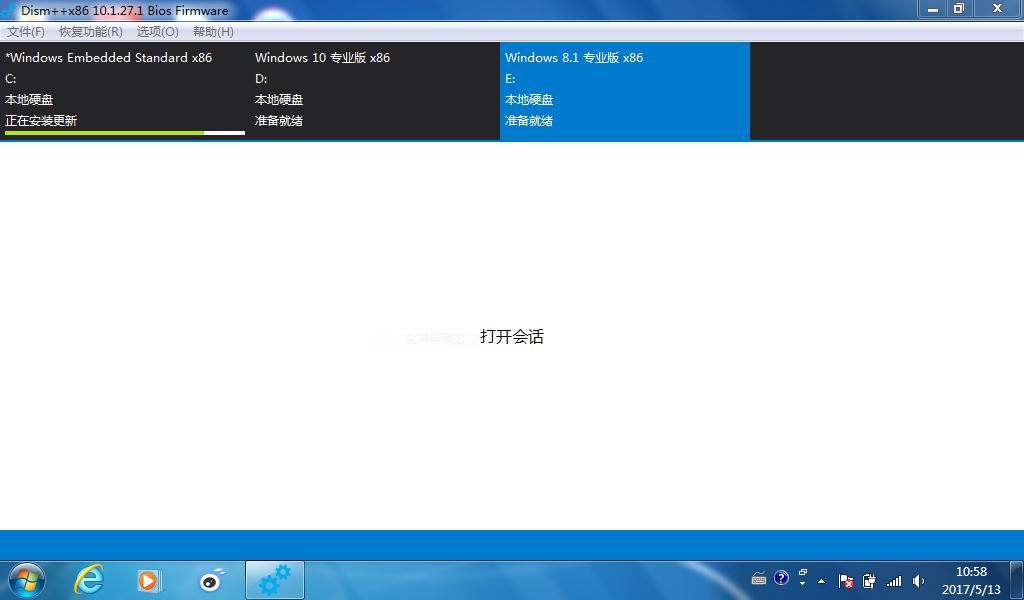The height and width of the screenshot is (600, 1024).
Task: Open the Windows Start menu
Action: click(26, 580)
